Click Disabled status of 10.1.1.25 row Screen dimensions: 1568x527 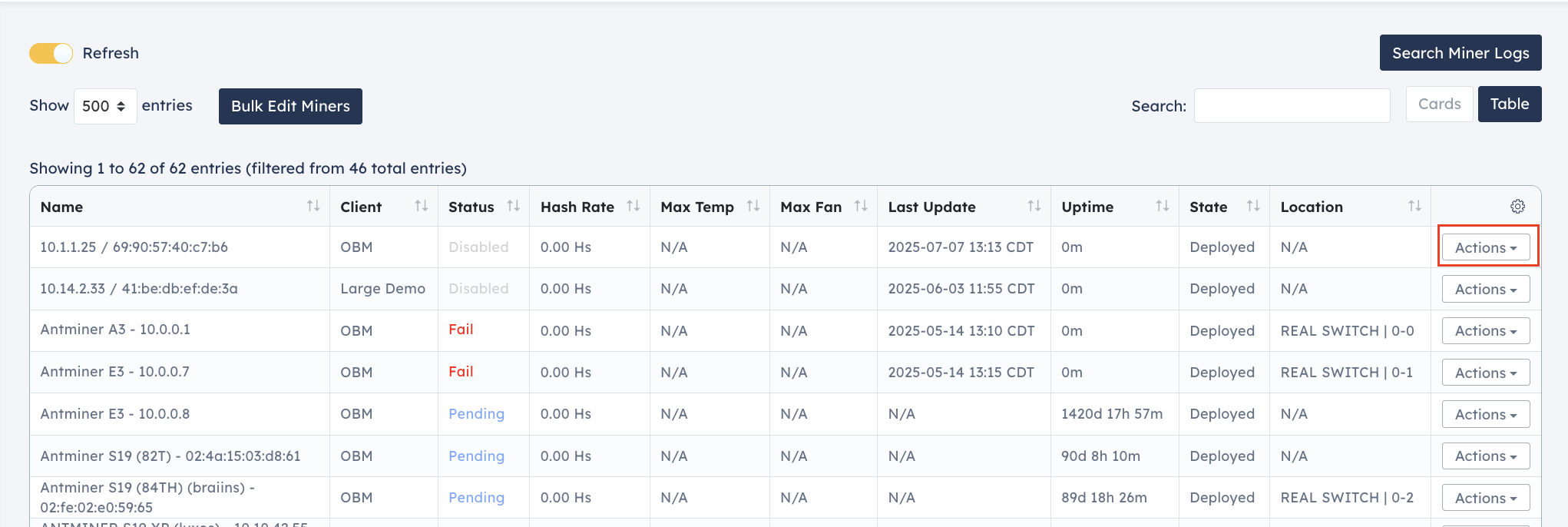[478, 247]
